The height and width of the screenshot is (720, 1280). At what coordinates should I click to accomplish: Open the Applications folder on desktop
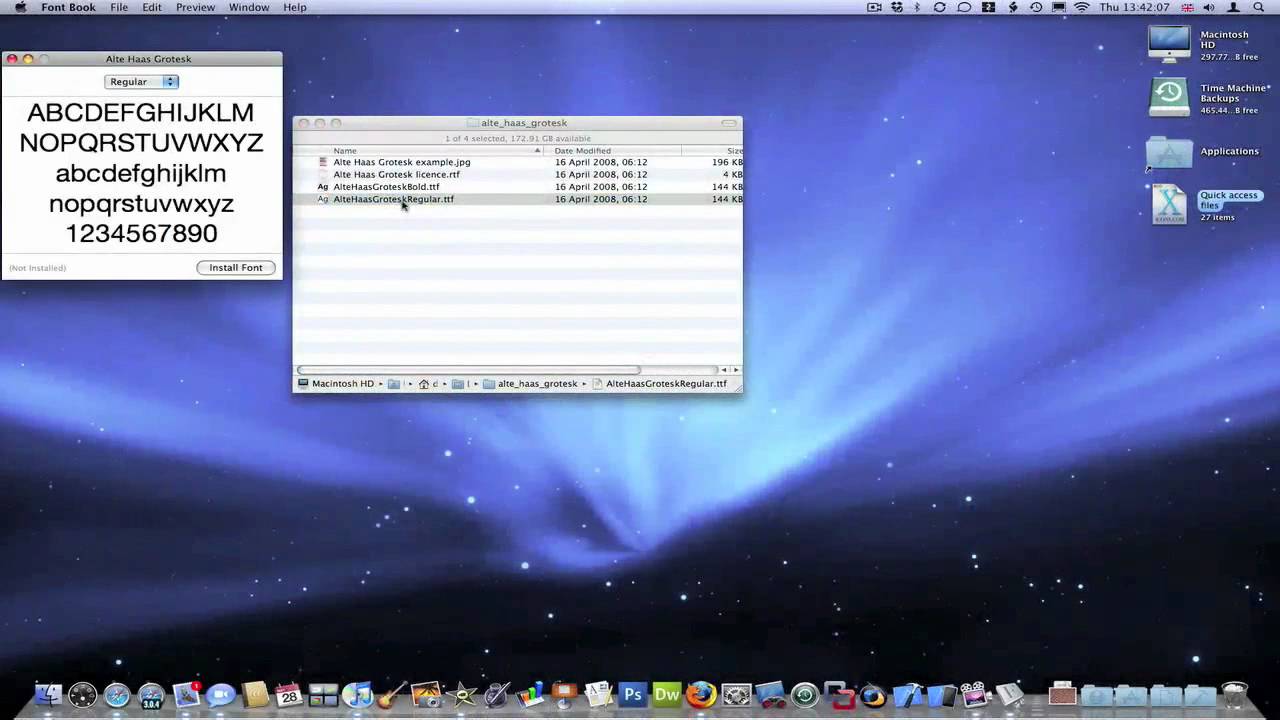coord(1169,152)
